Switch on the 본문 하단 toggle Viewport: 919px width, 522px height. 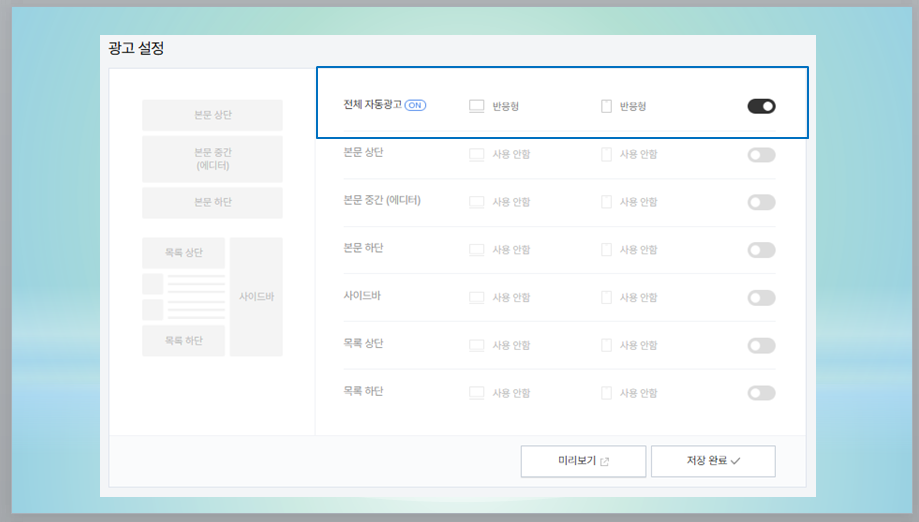(761, 250)
